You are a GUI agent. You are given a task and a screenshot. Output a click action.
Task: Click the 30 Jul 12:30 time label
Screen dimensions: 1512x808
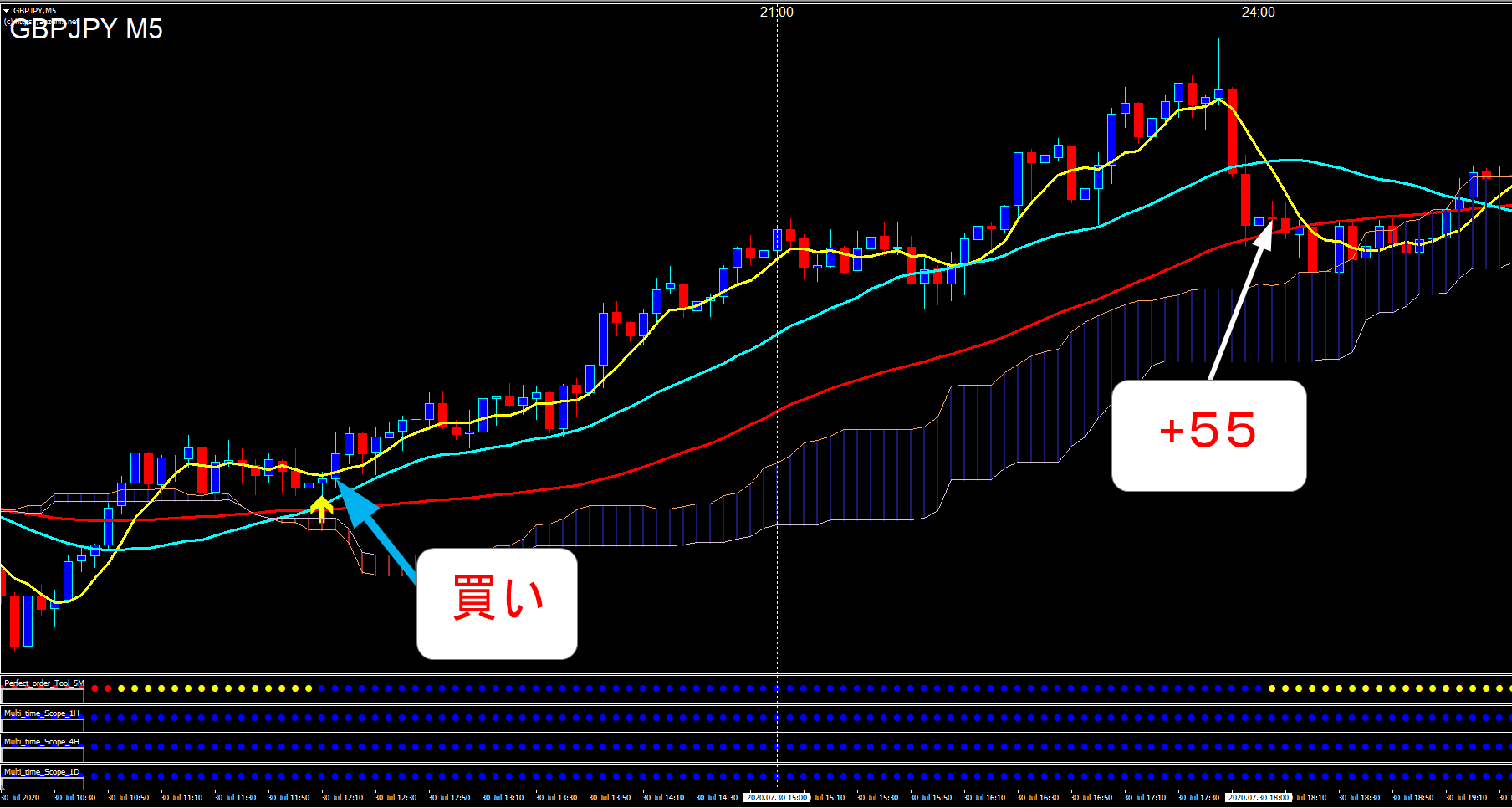396,798
